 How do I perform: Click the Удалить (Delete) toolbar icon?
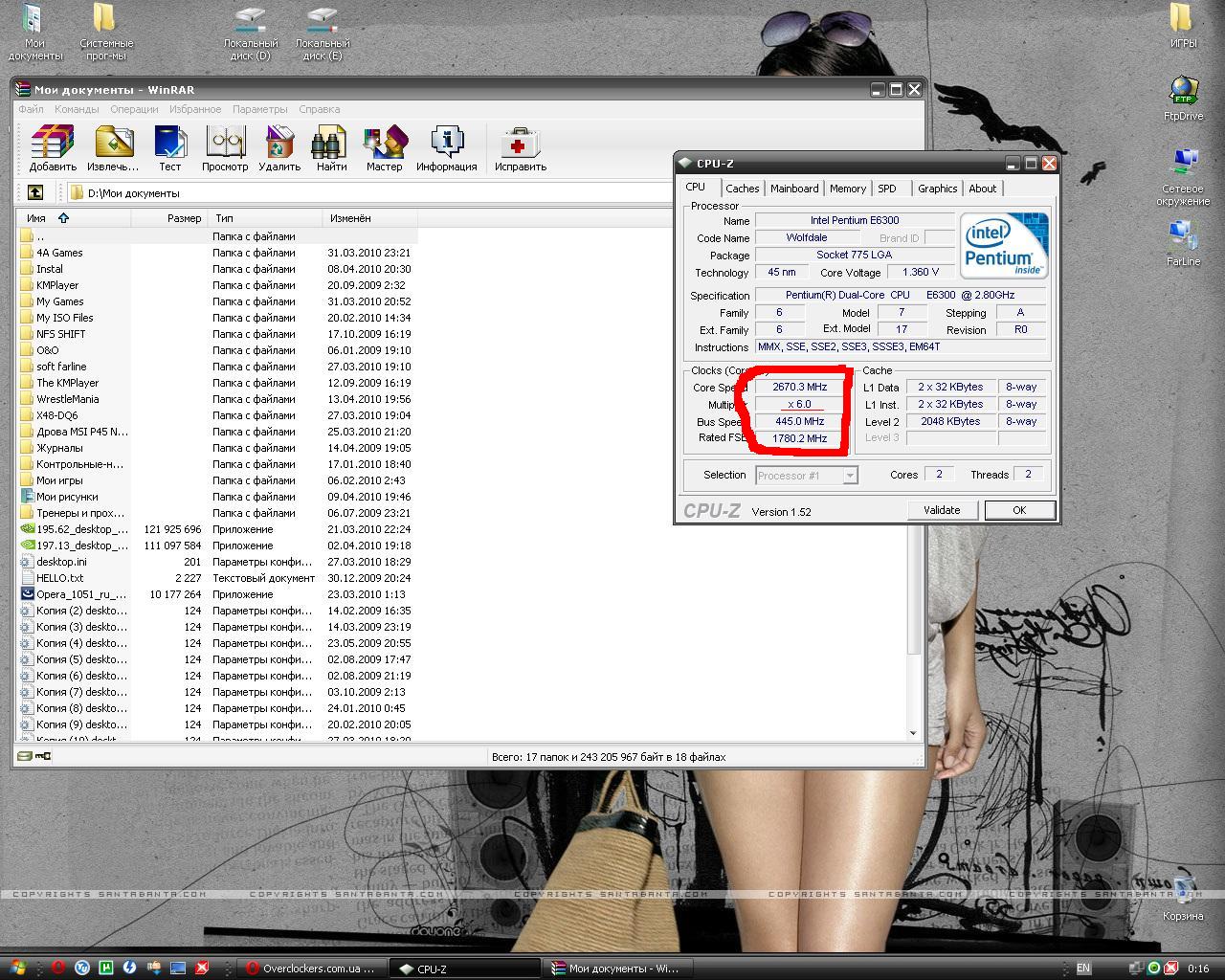pos(279,148)
